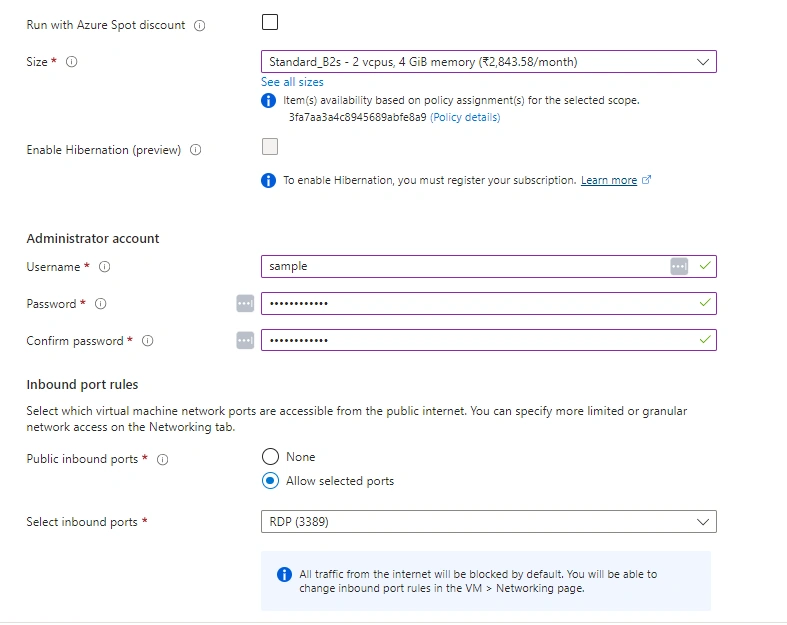Click green checkmark in Confirm password field
The image size is (787, 625).
[x=705, y=340]
